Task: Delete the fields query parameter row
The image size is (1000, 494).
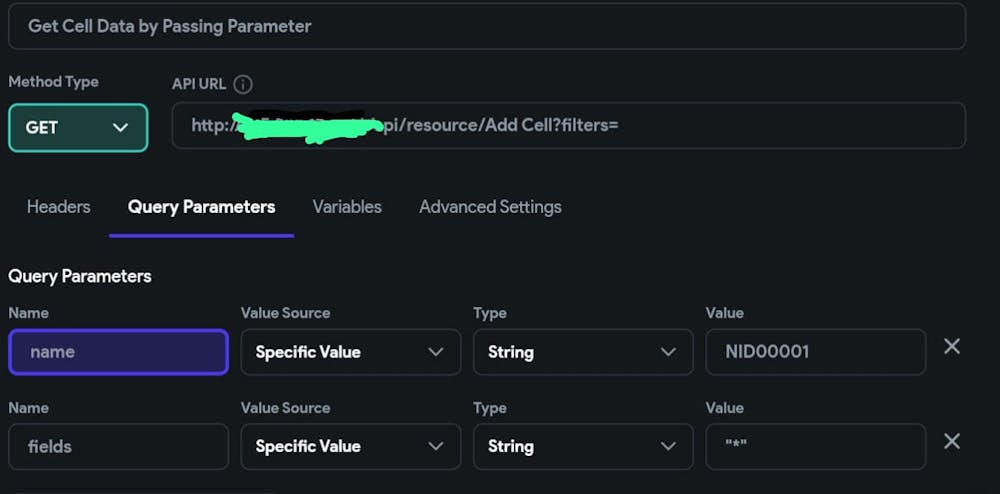Action: (x=952, y=442)
